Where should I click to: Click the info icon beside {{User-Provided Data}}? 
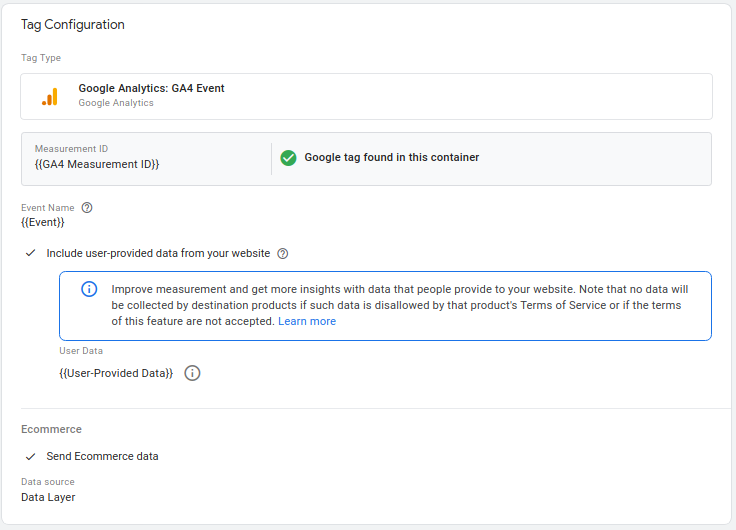point(192,373)
